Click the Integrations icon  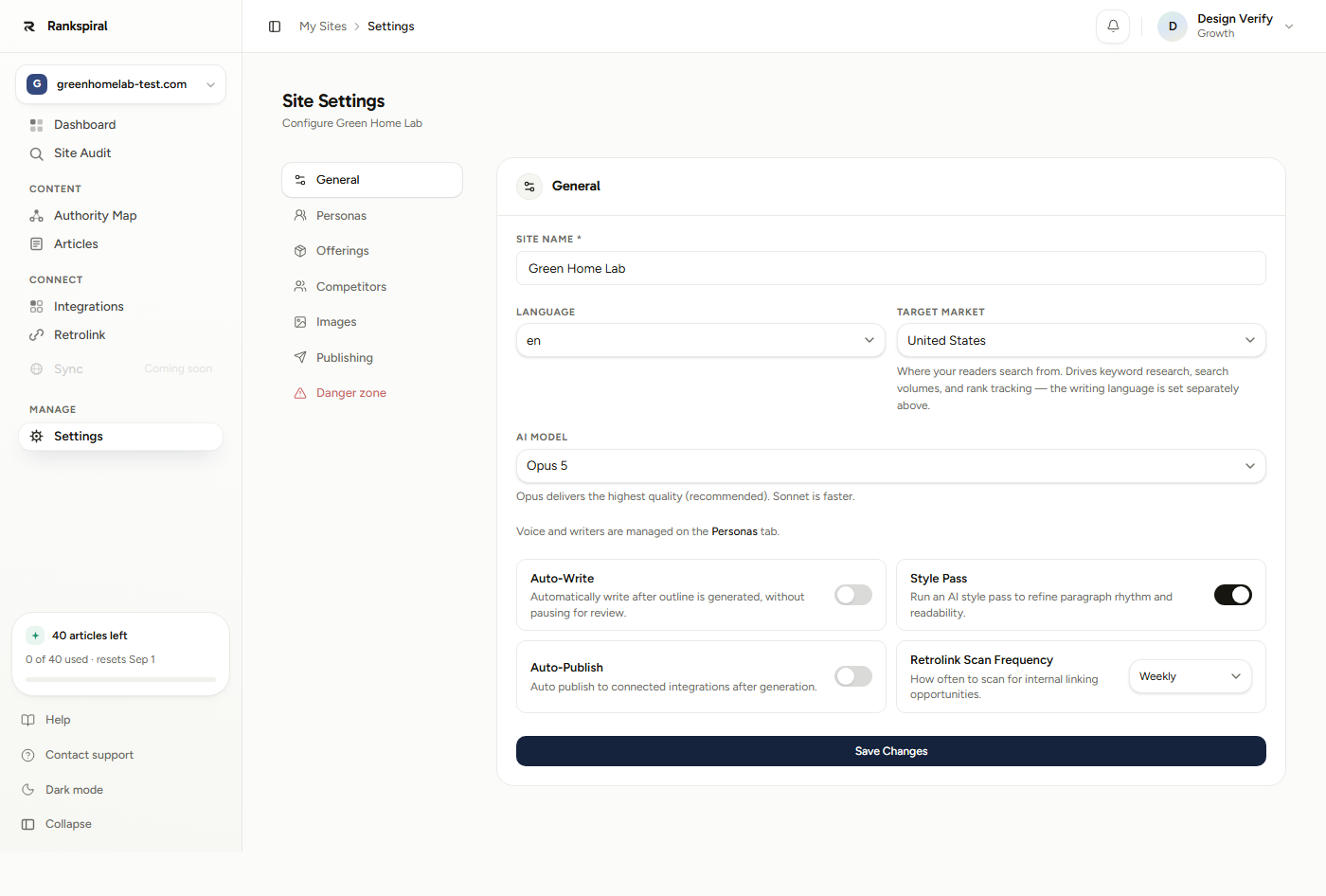tap(36, 307)
